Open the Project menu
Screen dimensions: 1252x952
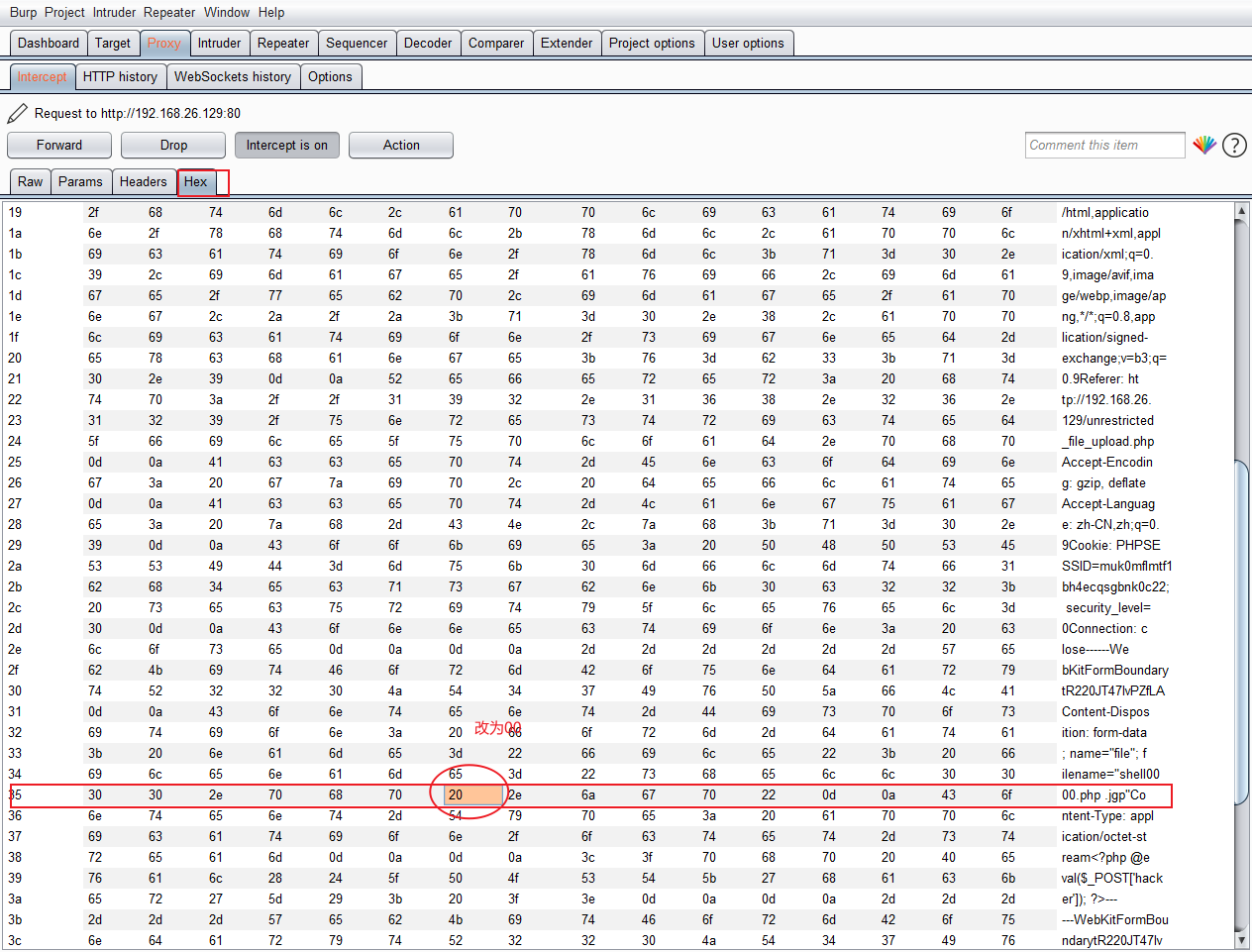tap(64, 12)
